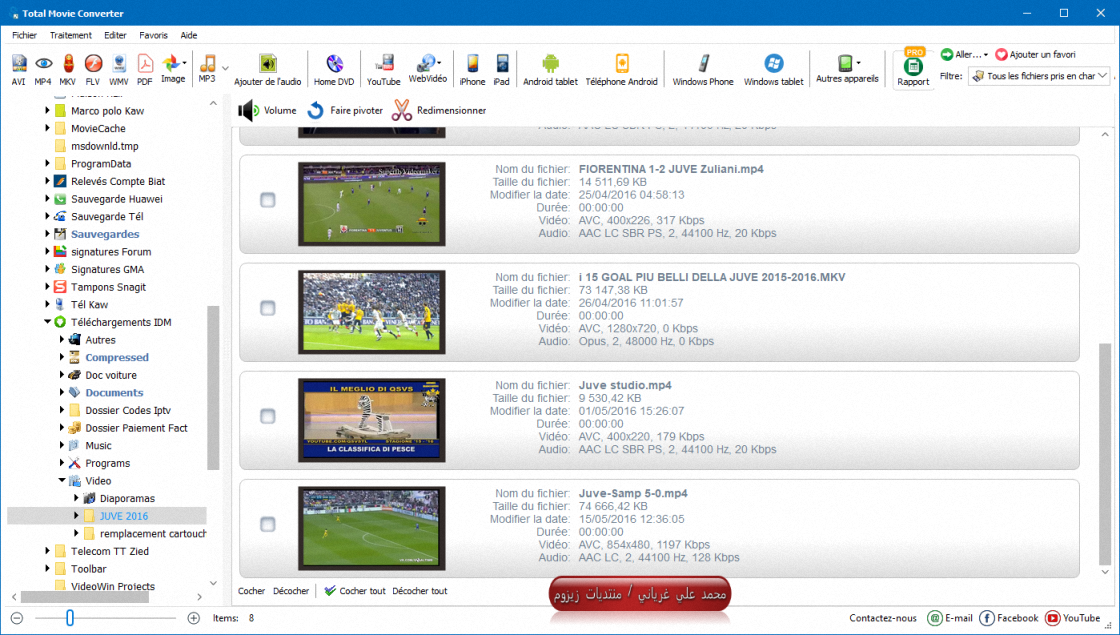Click the Redimensionner button
This screenshot has height=635, width=1120.
point(439,111)
